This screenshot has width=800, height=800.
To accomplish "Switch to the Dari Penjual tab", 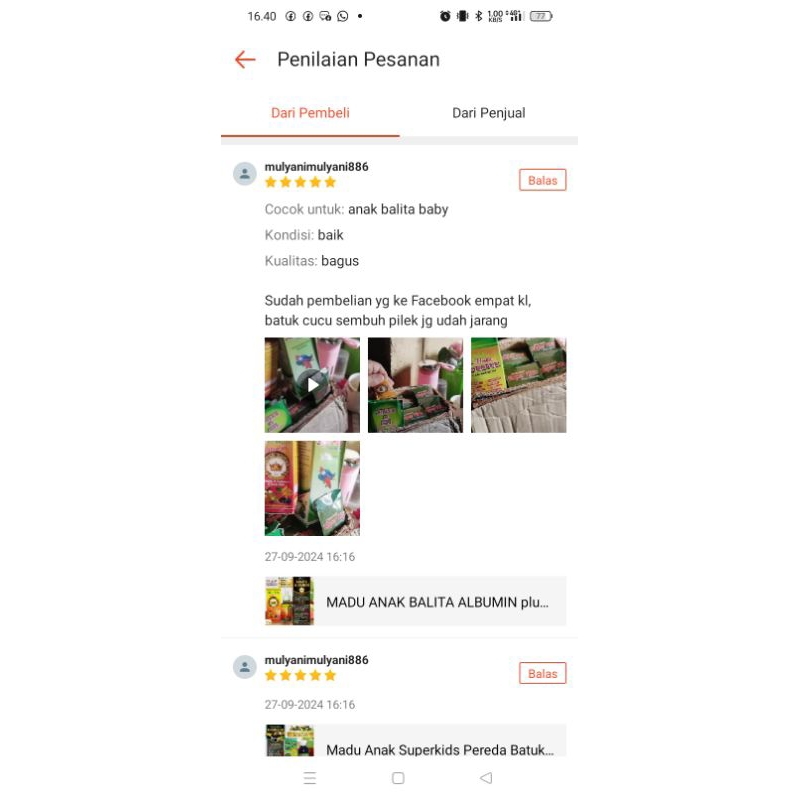I will click(489, 113).
